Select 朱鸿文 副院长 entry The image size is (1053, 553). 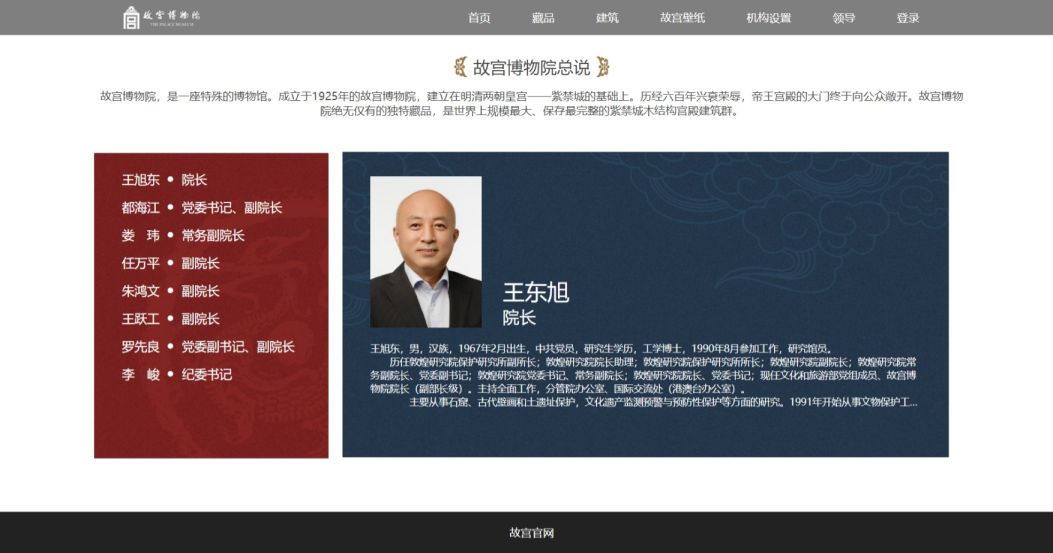[170, 291]
